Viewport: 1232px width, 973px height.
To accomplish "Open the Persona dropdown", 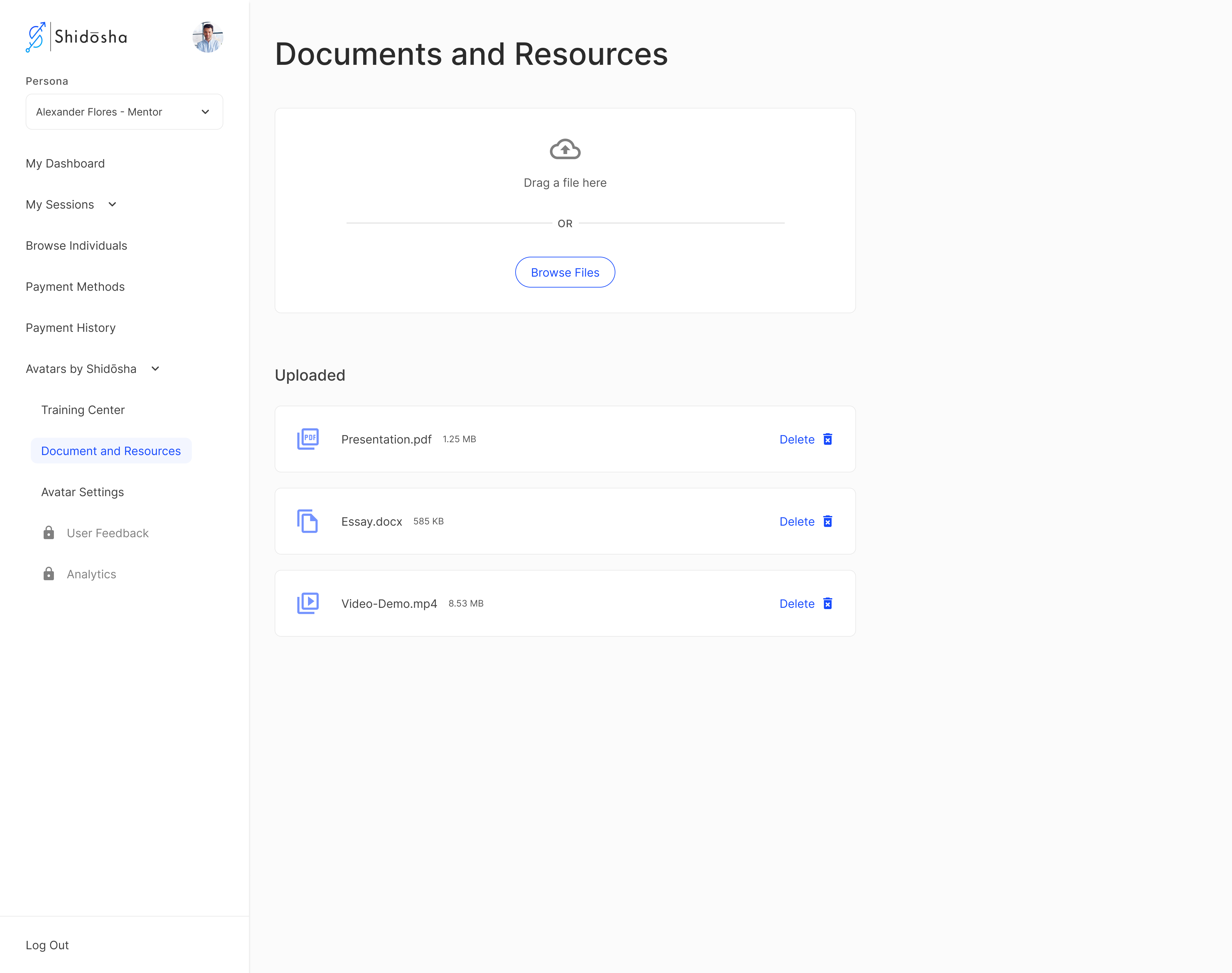I will tap(124, 112).
